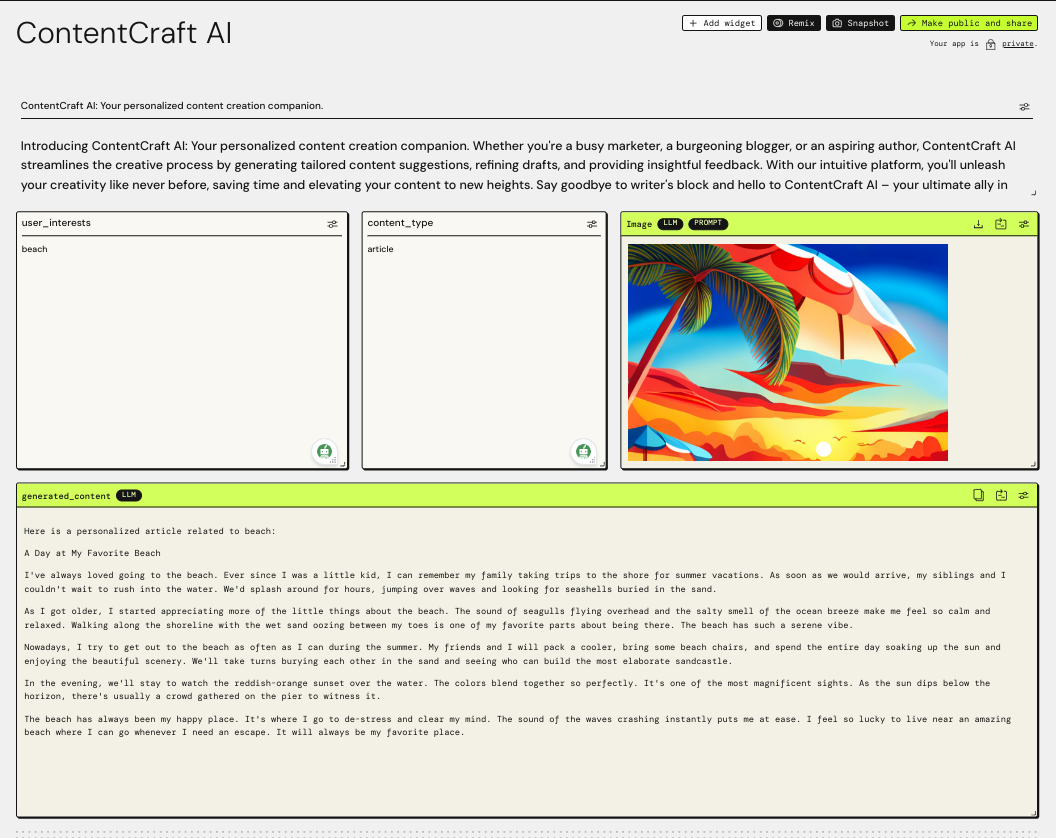Click the PROMPT badge on Image widget
The image size is (1056, 838).
tap(708, 224)
